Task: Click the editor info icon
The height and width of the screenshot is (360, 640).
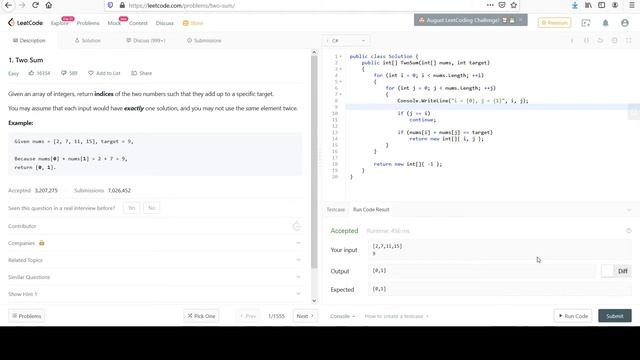Action: pyautogui.click(x=572, y=40)
